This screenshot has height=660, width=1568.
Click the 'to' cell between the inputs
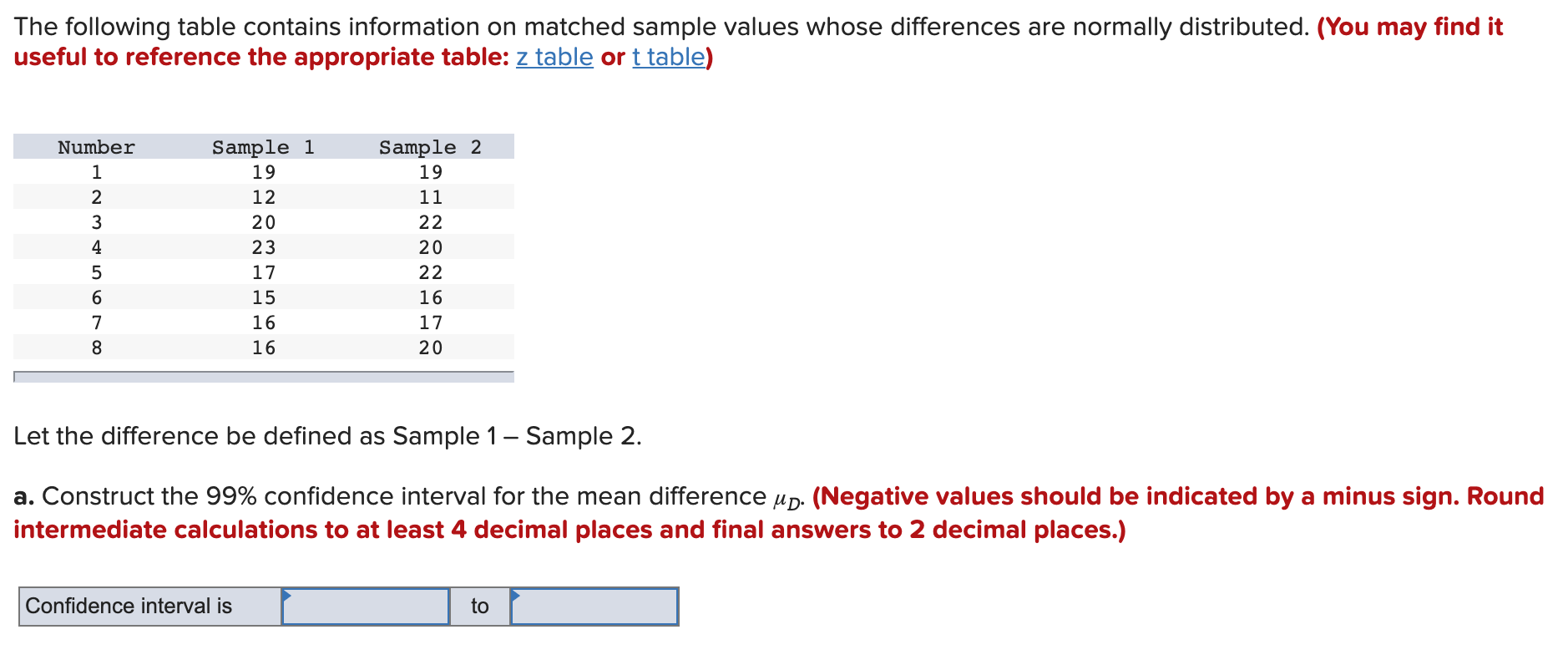click(x=480, y=607)
